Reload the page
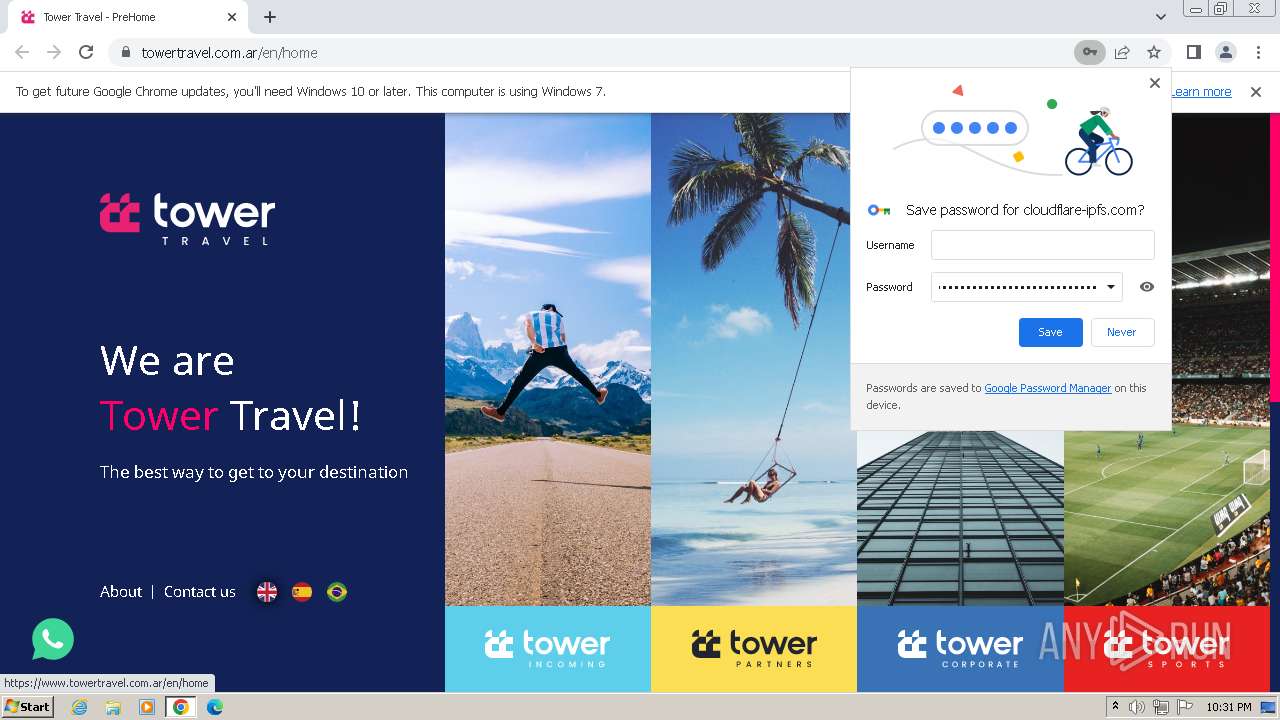 tap(86, 52)
